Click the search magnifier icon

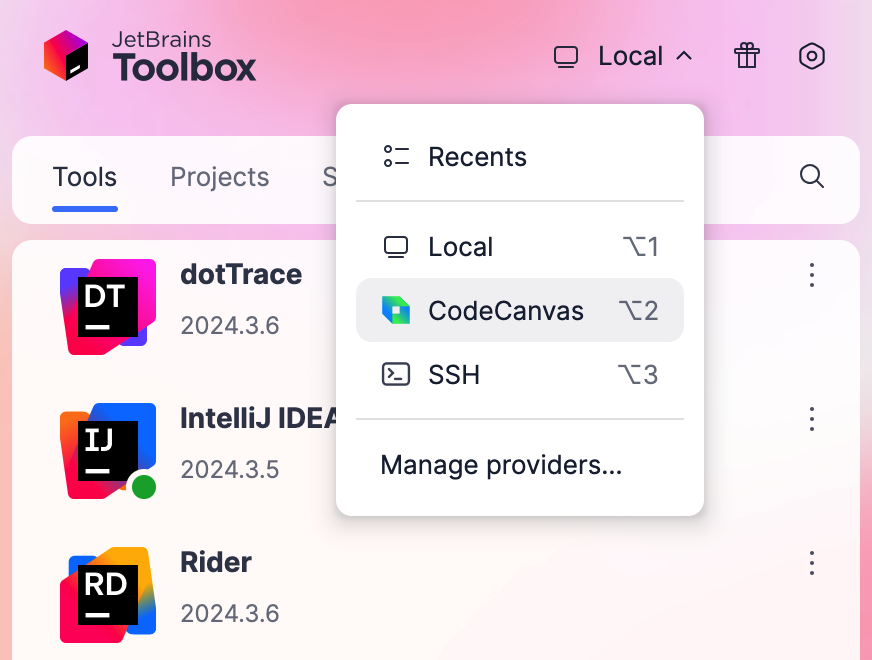[811, 176]
